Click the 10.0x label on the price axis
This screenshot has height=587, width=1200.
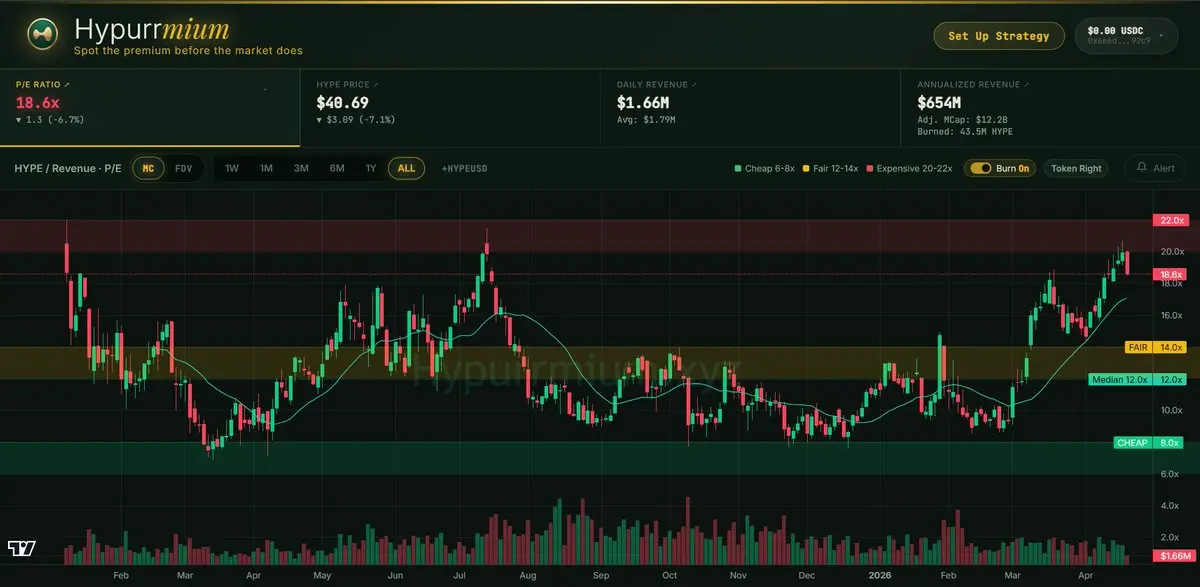pos(1172,410)
